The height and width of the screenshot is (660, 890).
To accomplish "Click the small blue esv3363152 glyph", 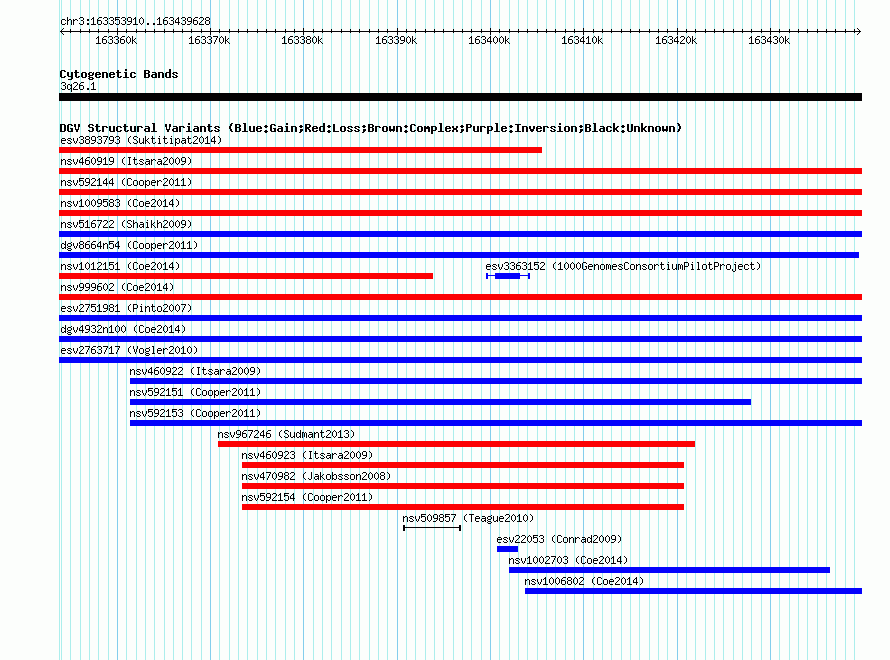I will [507, 276].
